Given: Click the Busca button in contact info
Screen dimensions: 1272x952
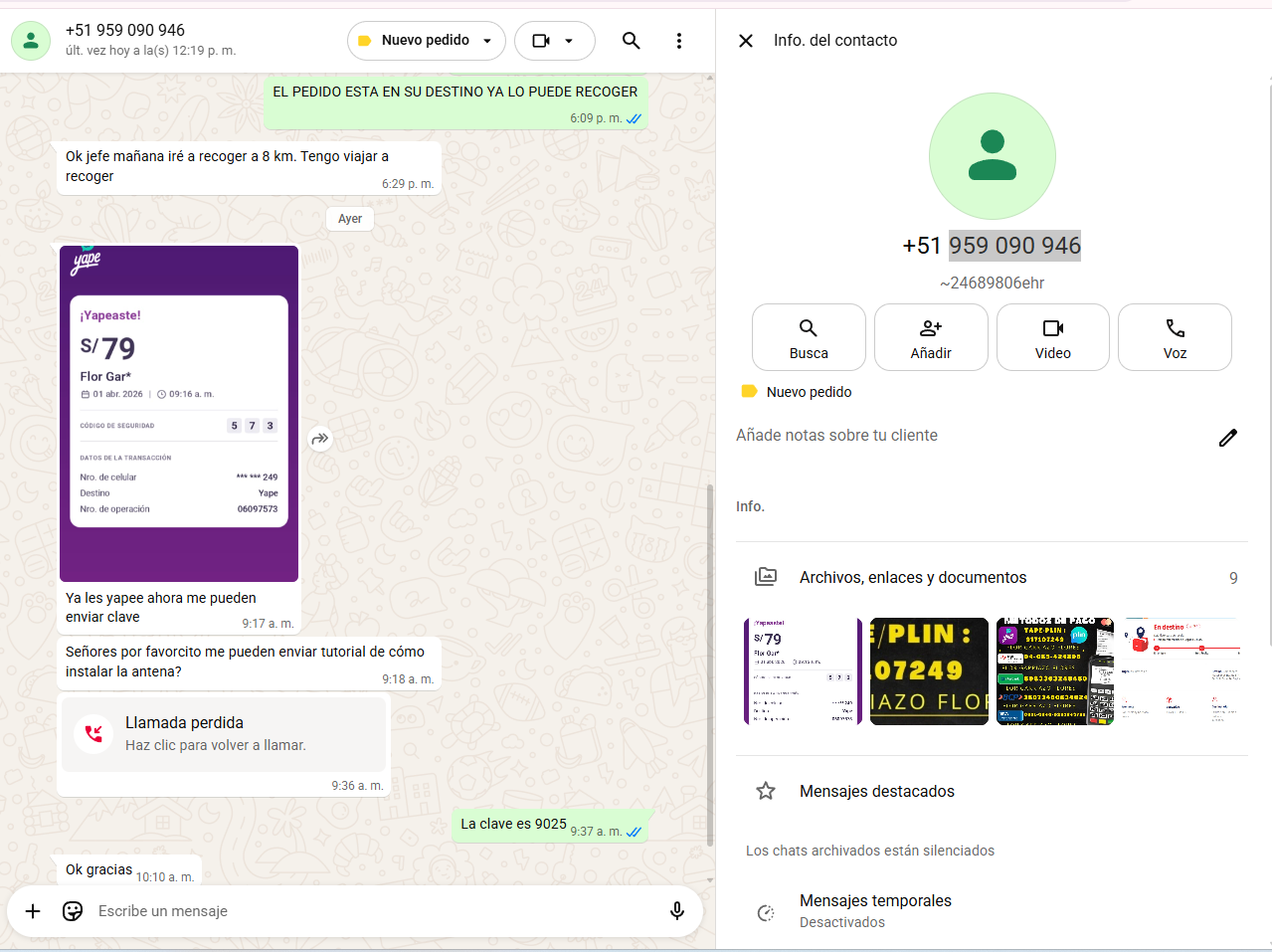Looking at the screenshot, I should 809,337.
